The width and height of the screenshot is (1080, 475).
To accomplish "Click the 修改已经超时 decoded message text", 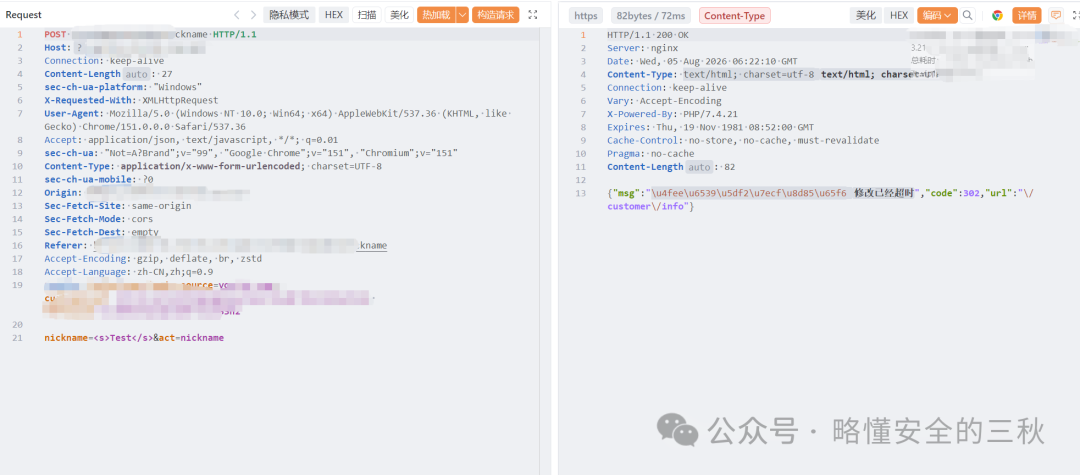I will tap(884, 193).
